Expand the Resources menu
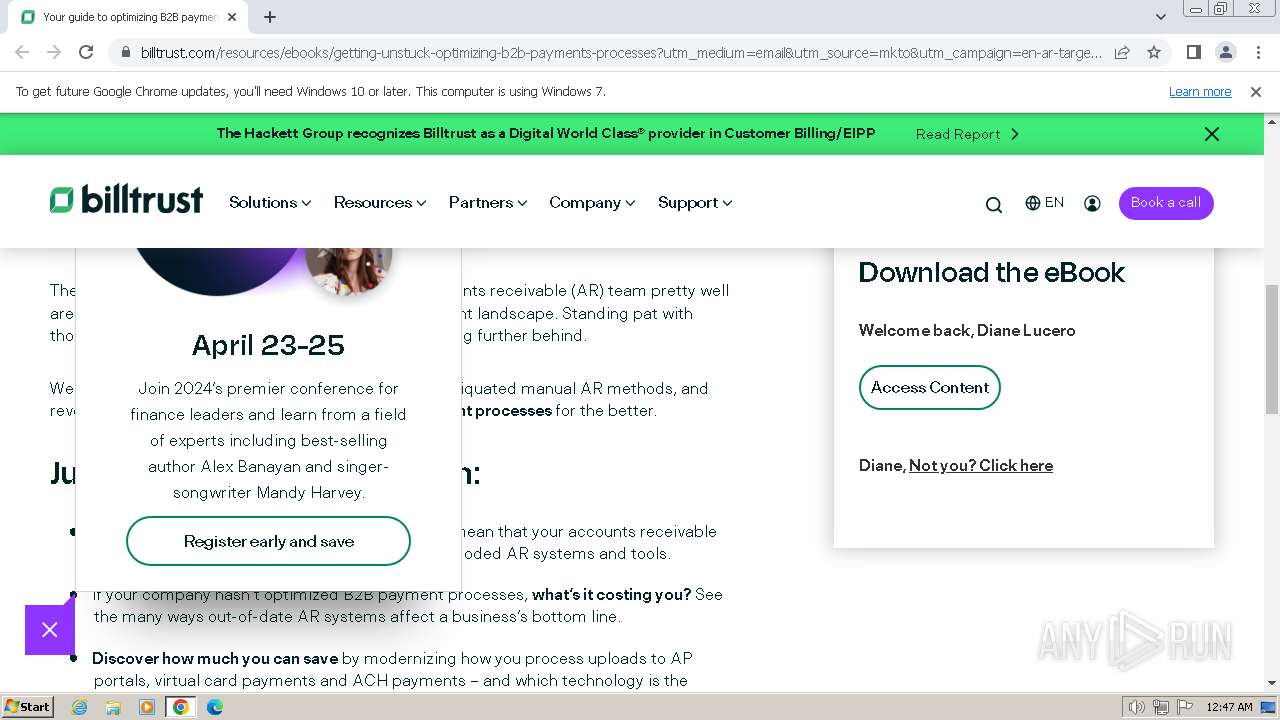 tap(380, 203)
